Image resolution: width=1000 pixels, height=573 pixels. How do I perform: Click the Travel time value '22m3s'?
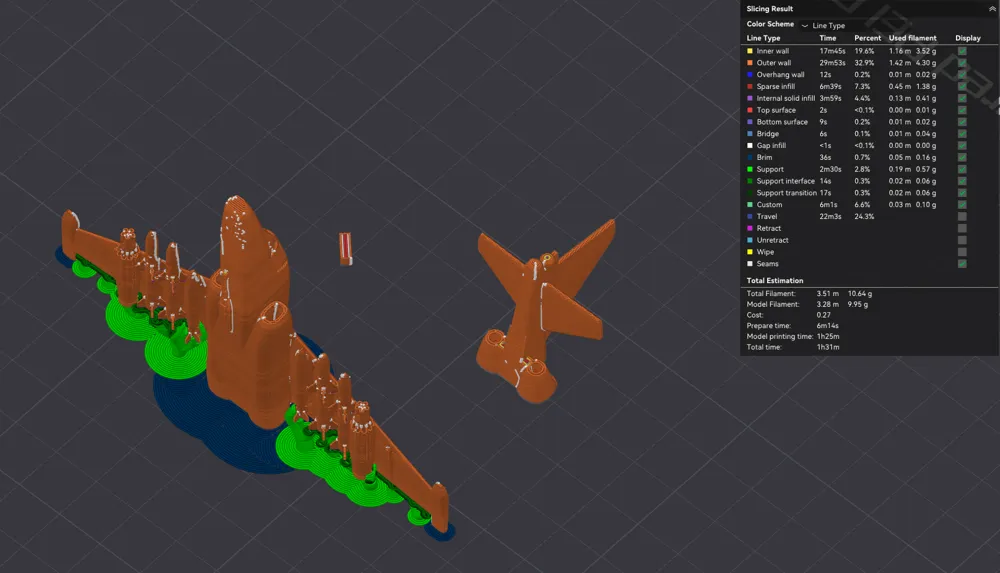(x=830, y=216)
